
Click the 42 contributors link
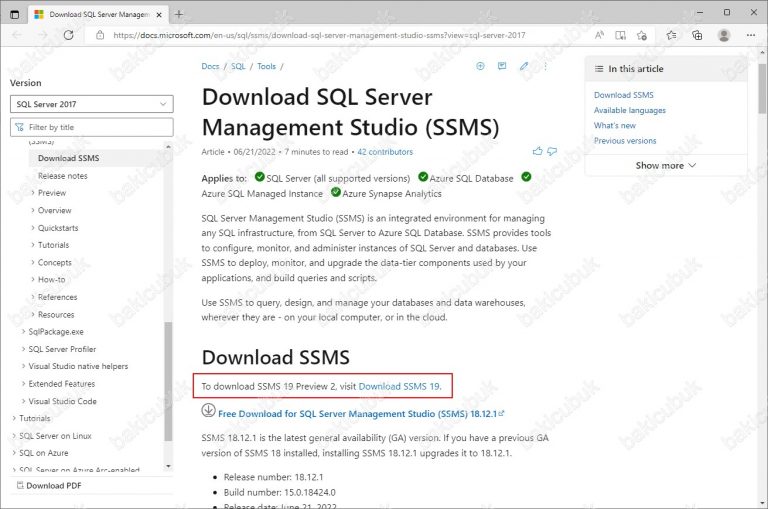point(385,152)
